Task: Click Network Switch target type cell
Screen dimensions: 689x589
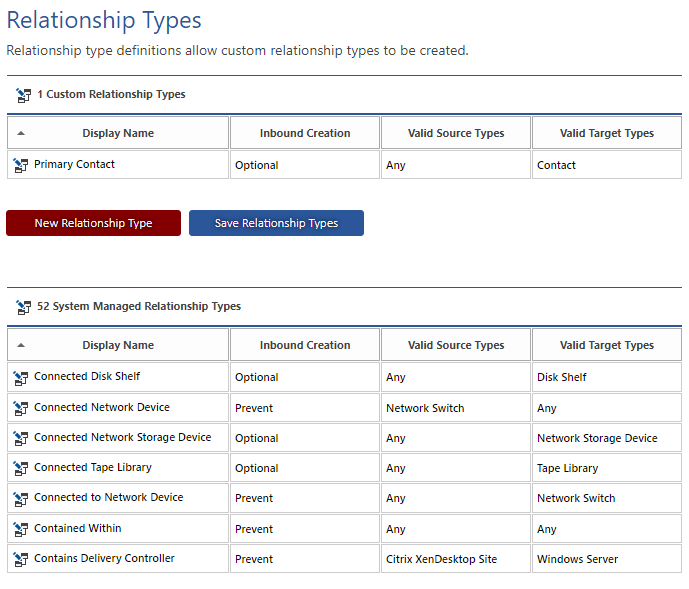Action: click(x=607, y=498)
